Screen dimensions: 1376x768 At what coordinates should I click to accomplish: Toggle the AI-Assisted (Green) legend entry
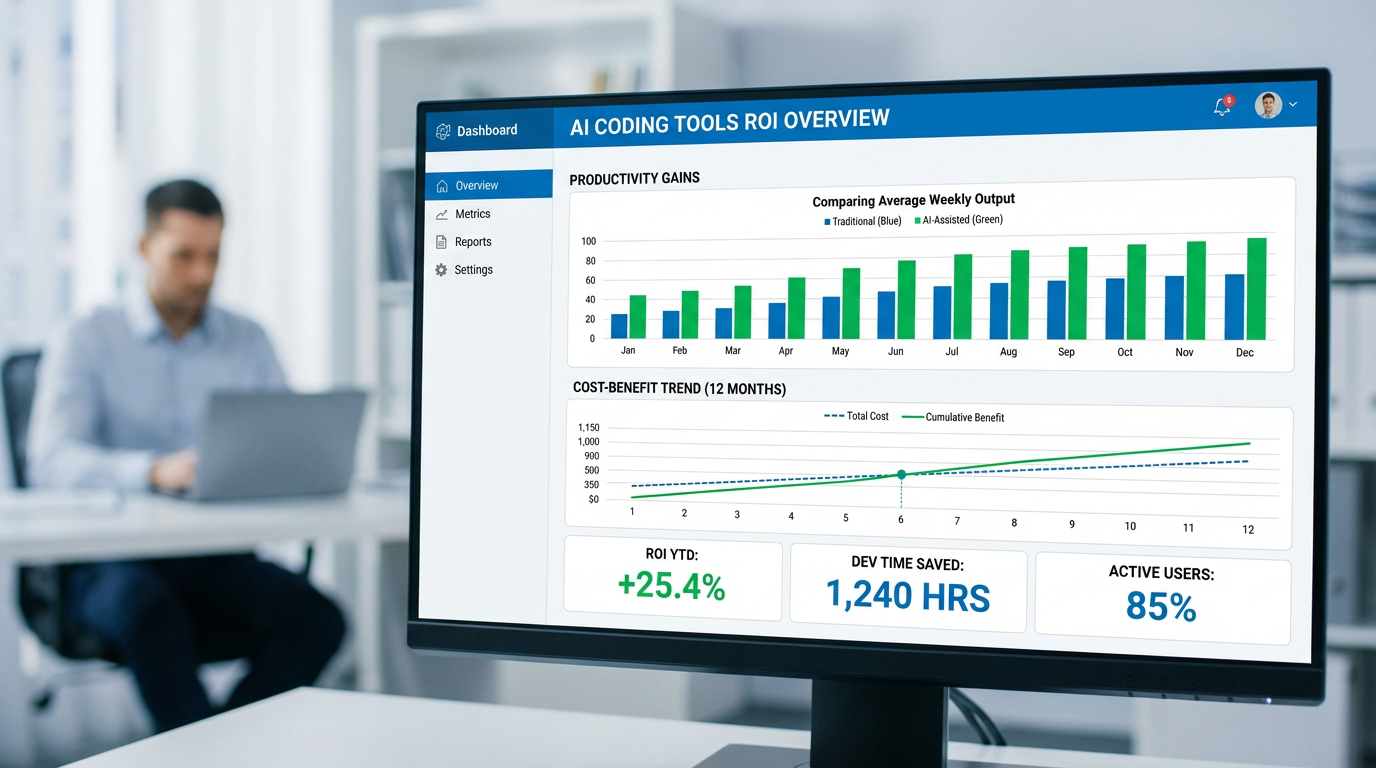click(958, 220)
